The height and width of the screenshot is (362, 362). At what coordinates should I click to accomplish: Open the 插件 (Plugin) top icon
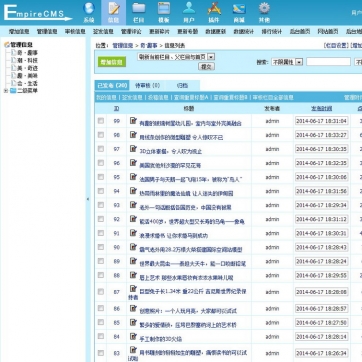(x=214, y=13)
